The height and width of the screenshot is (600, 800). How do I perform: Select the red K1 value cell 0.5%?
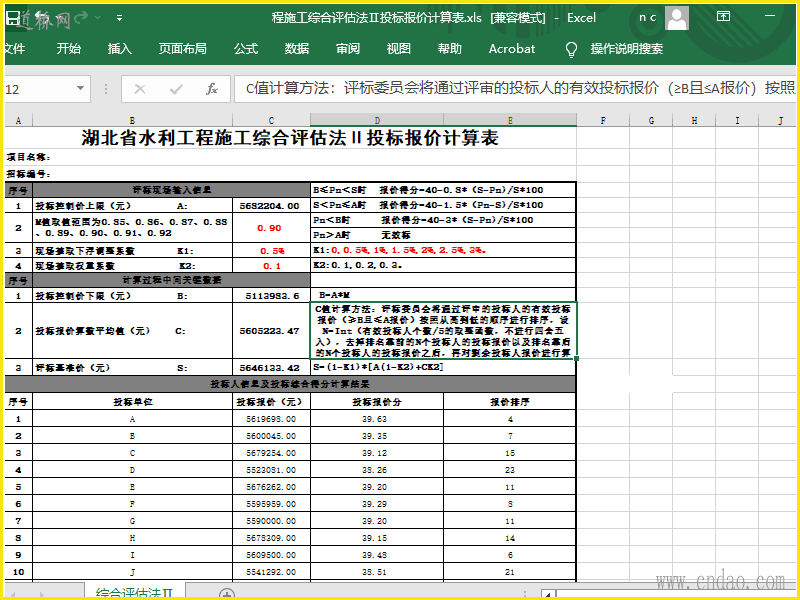click(x=271, y=251)
